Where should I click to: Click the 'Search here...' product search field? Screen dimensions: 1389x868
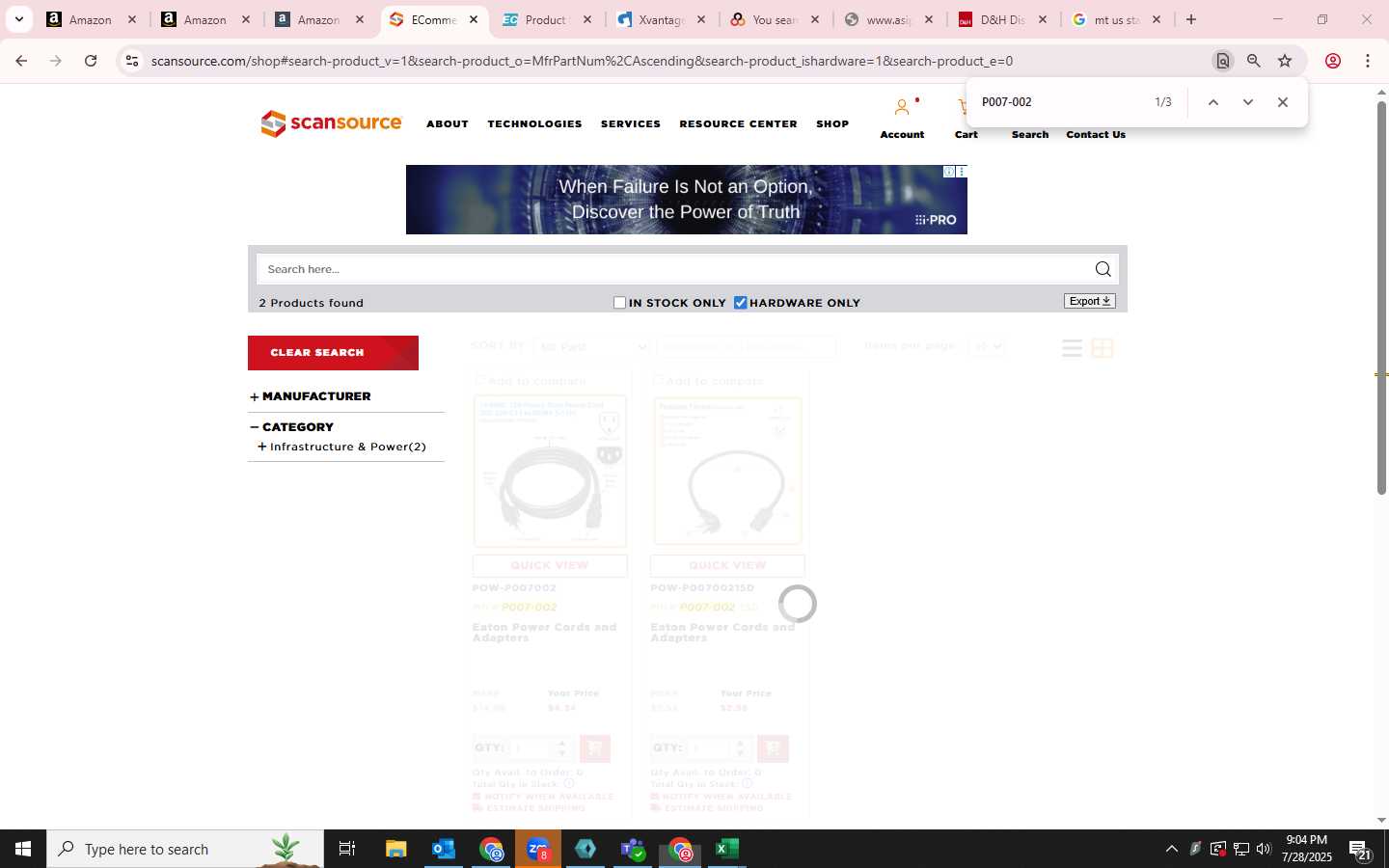(x=675, y=269)
